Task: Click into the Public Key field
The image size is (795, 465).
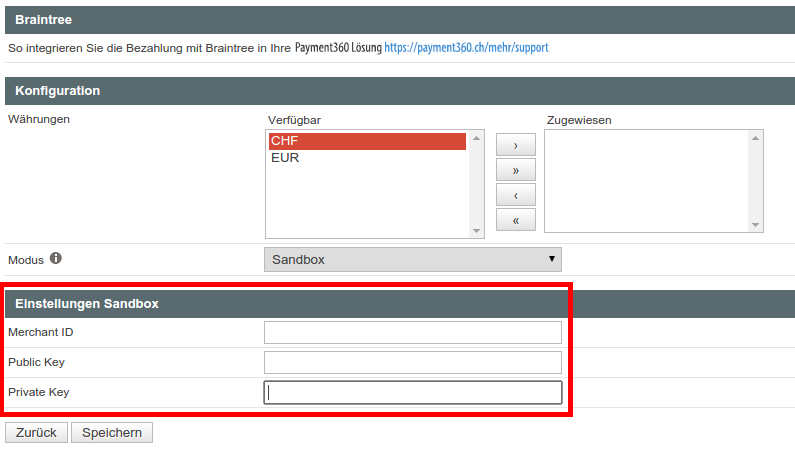Action: tap(412, 362)
